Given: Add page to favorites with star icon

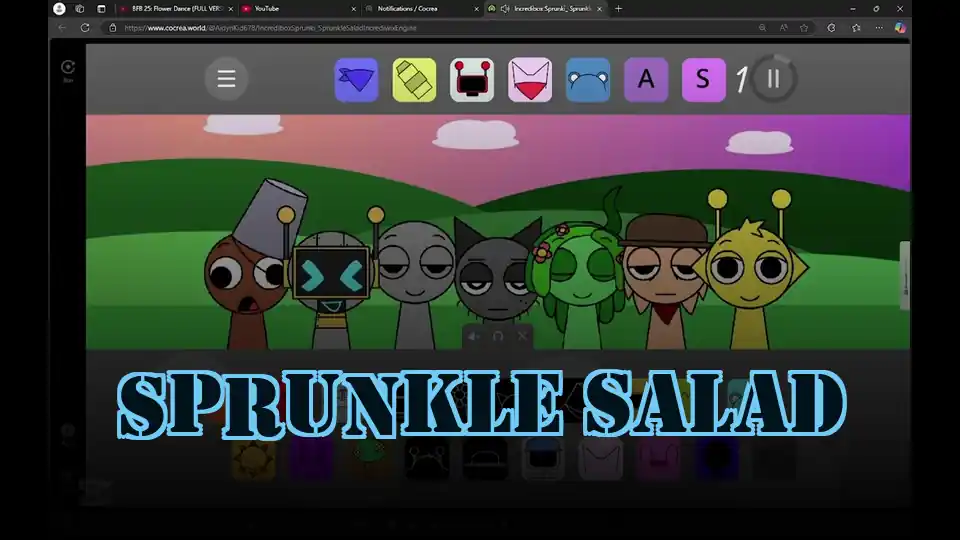Looking at the screenshot, I should click(x=804, y=28).
